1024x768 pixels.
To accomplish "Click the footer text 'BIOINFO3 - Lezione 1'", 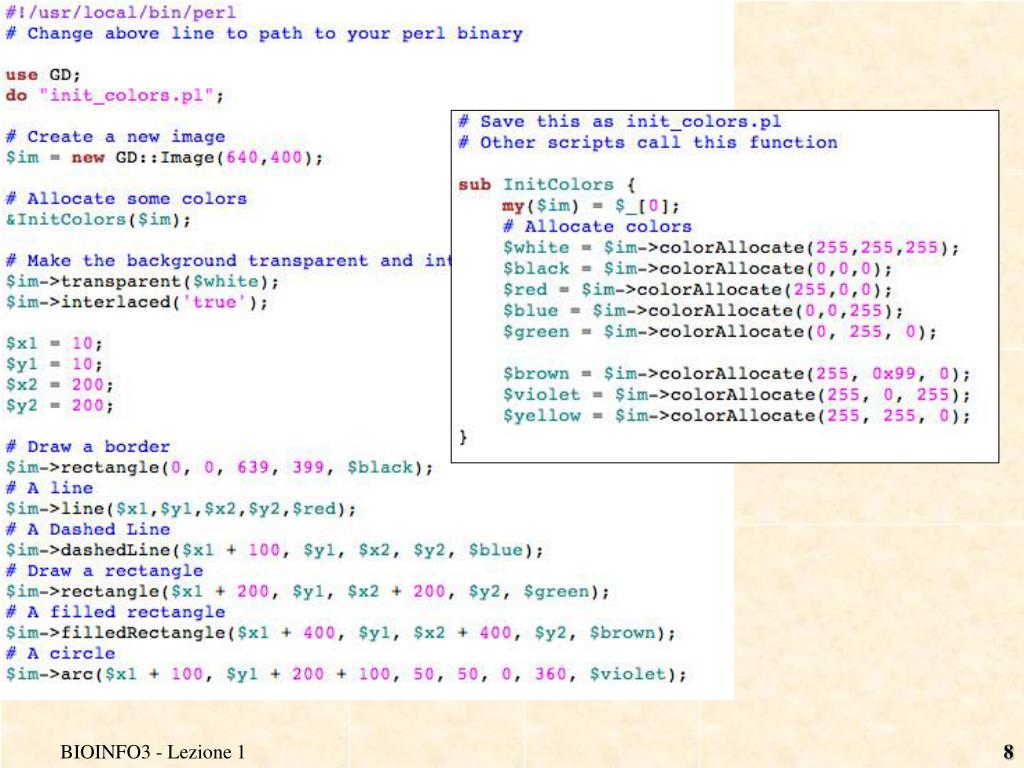I will pyautogui.click(x=153, y=752).
